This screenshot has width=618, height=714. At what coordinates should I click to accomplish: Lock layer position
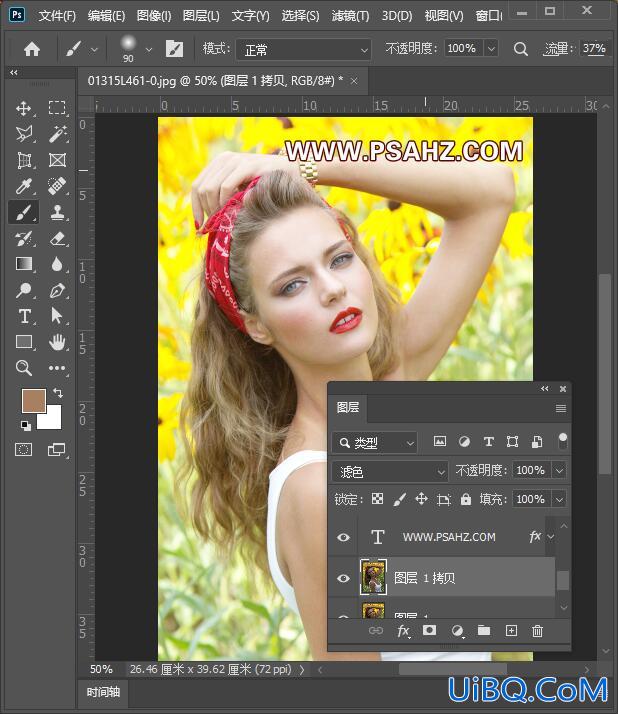(421, 499)
